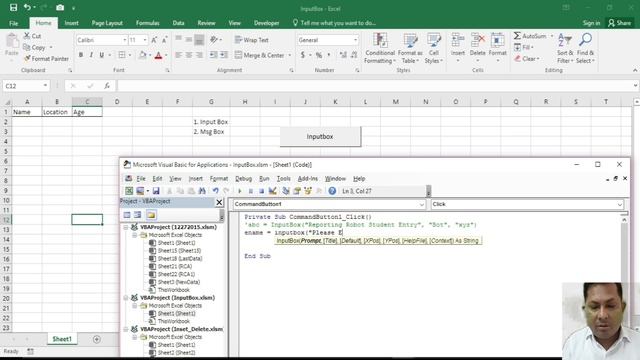Close the Project - VBAProject panel
640x360 pixels.
(x=219, y=202)
